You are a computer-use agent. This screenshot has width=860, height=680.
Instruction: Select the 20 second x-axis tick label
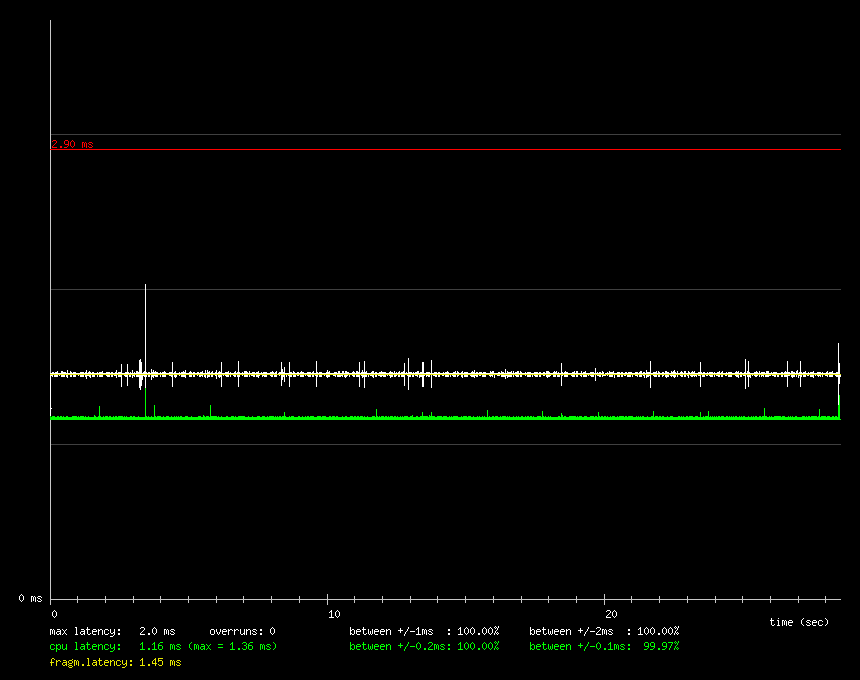coord(611,614)
